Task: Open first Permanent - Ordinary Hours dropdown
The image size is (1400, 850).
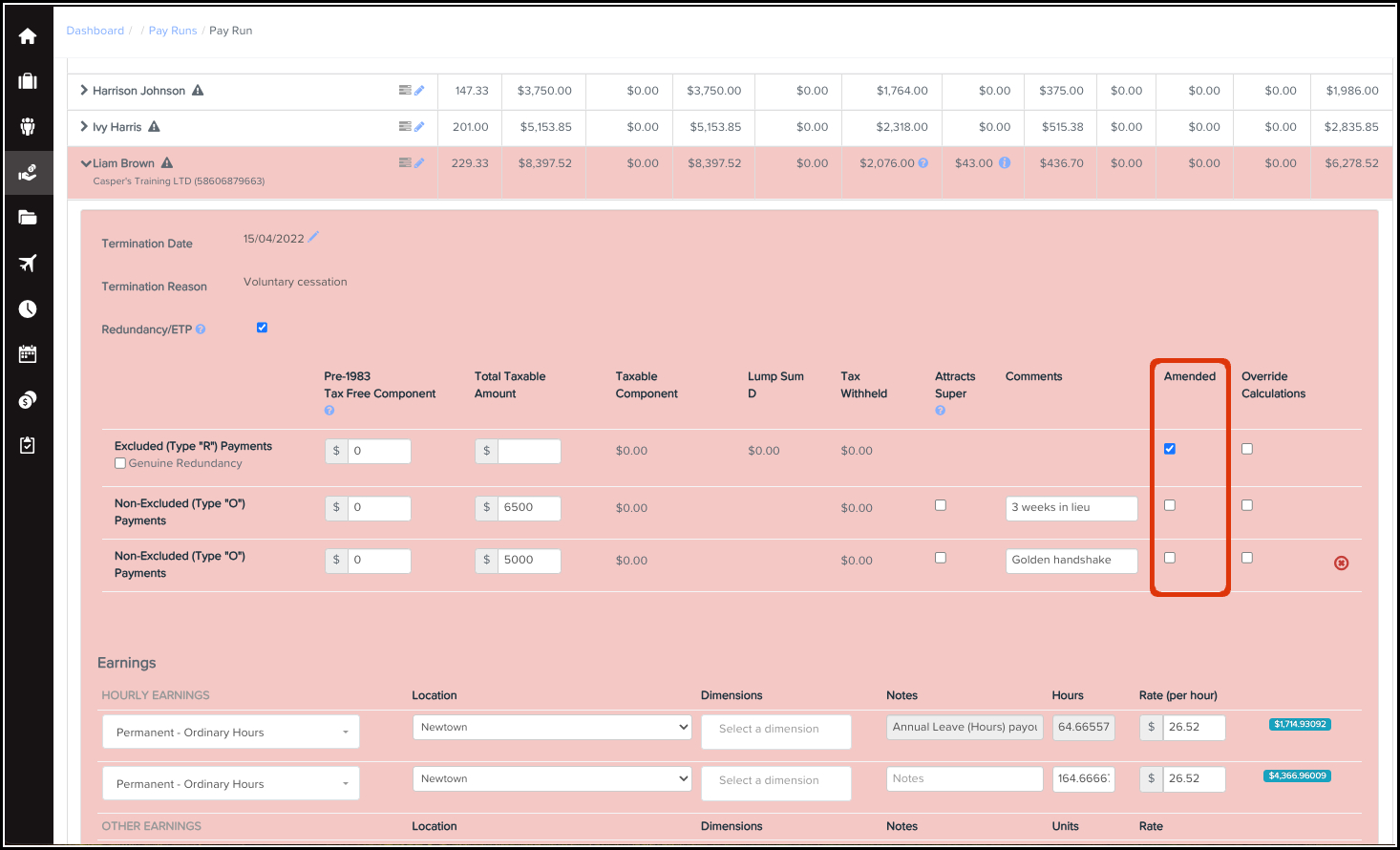Action: (x=231, y=733)
